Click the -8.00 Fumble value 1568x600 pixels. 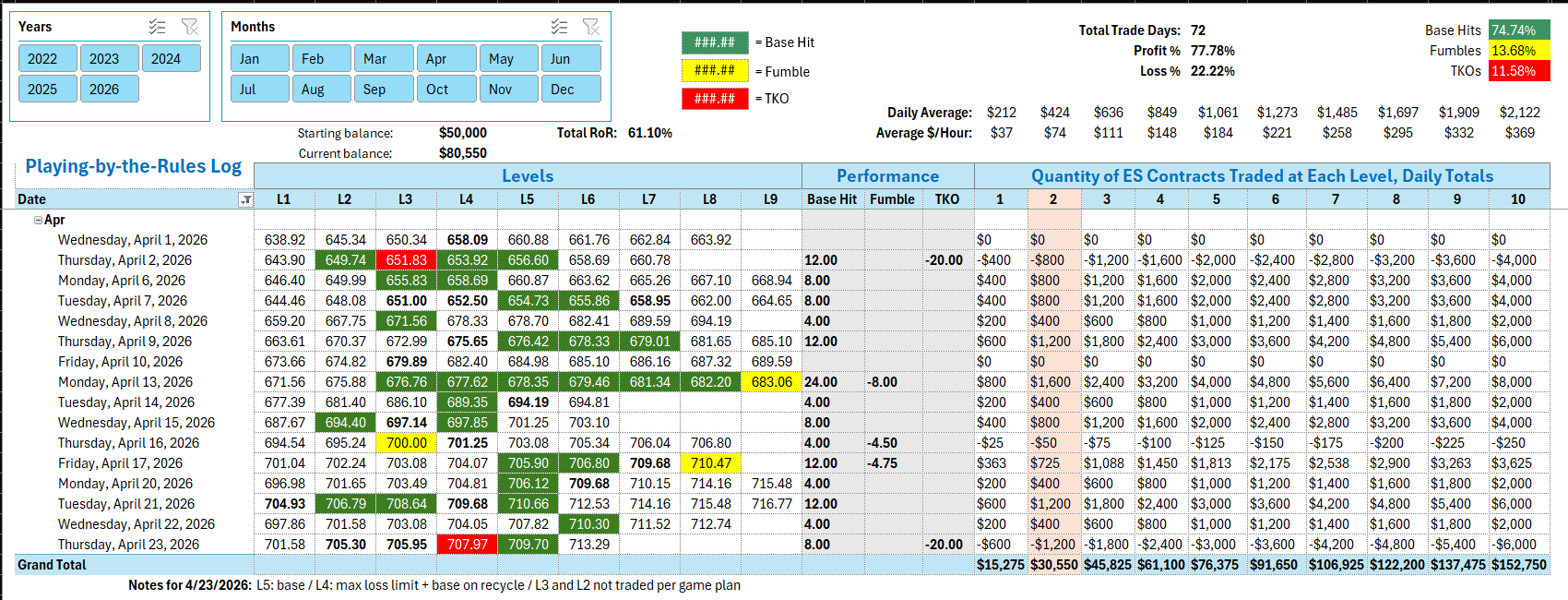(883, 382)
